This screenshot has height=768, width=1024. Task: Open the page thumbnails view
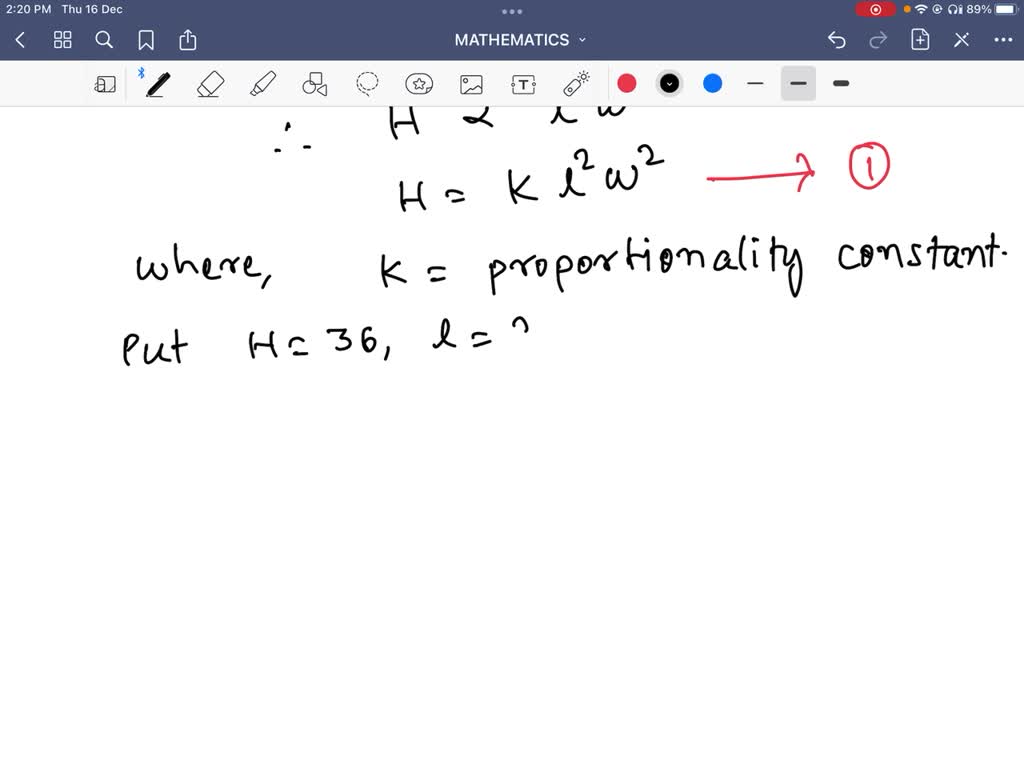pyautogui.click(x=62, y=40)
